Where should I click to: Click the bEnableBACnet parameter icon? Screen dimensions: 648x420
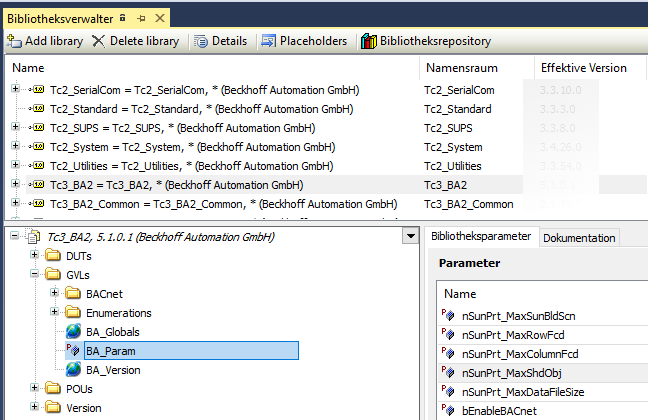pyautogui.click(x=448, y=410)
